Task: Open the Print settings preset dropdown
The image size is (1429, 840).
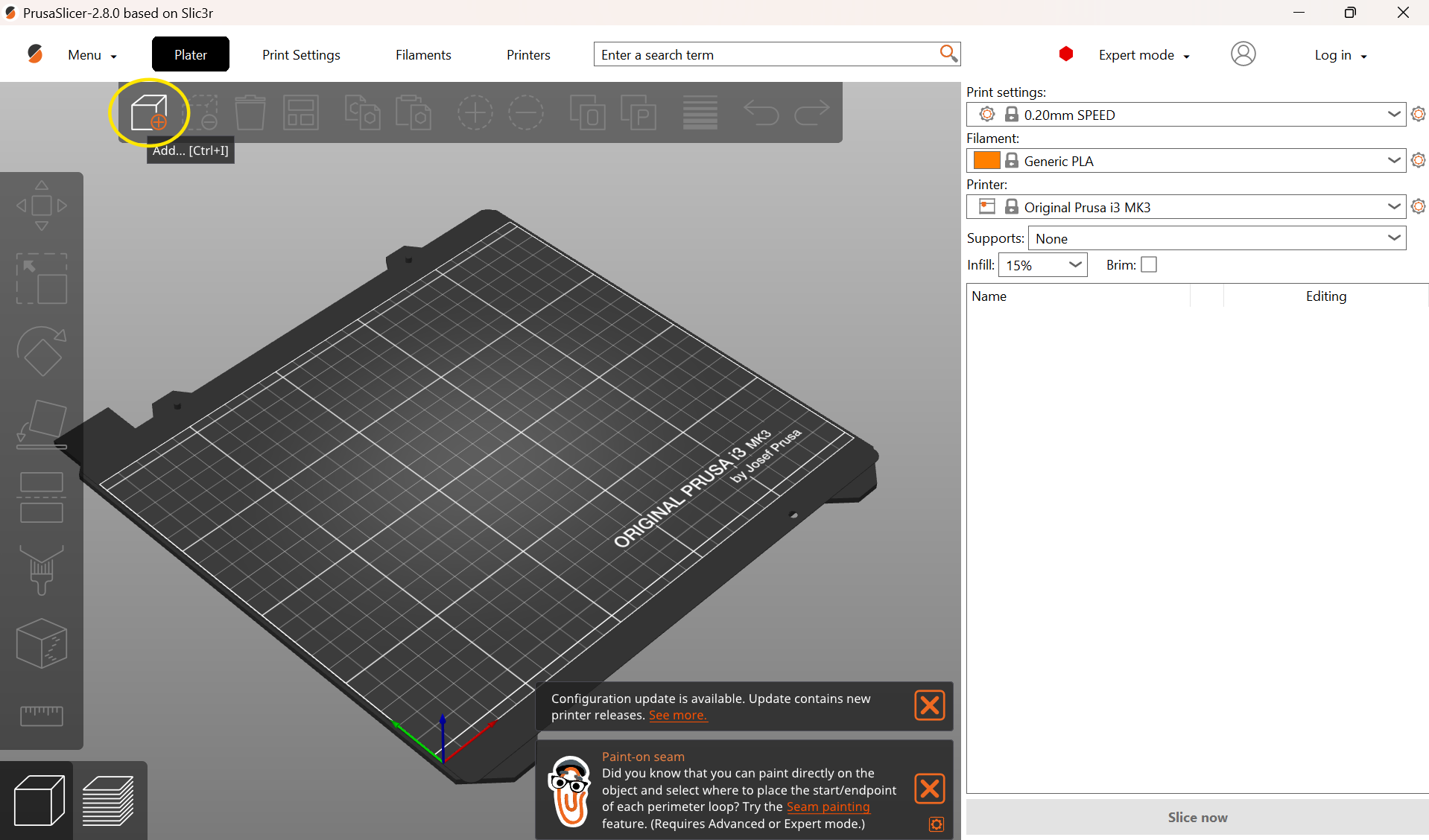Action: pyautogui.click(x=1186, y=115)
